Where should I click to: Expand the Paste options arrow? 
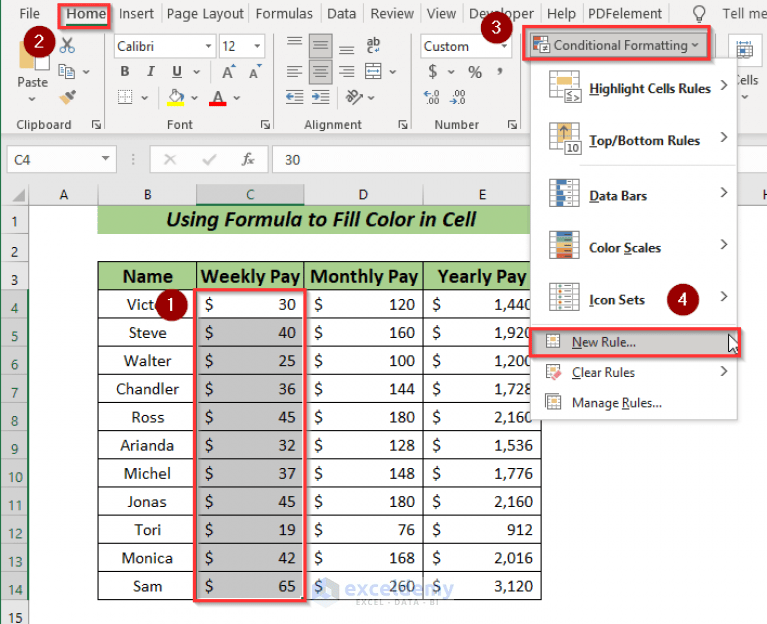click(32, 99)
